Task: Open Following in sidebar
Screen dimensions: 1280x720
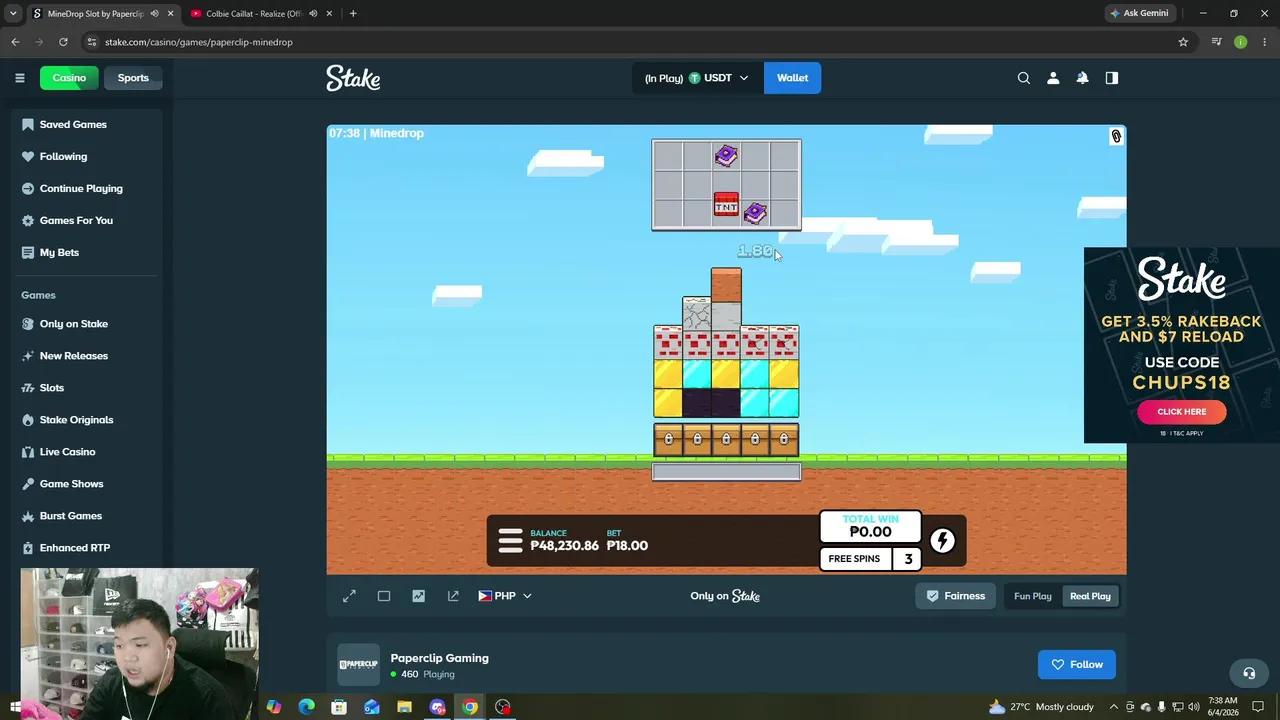Action: [x=63, y=156]
